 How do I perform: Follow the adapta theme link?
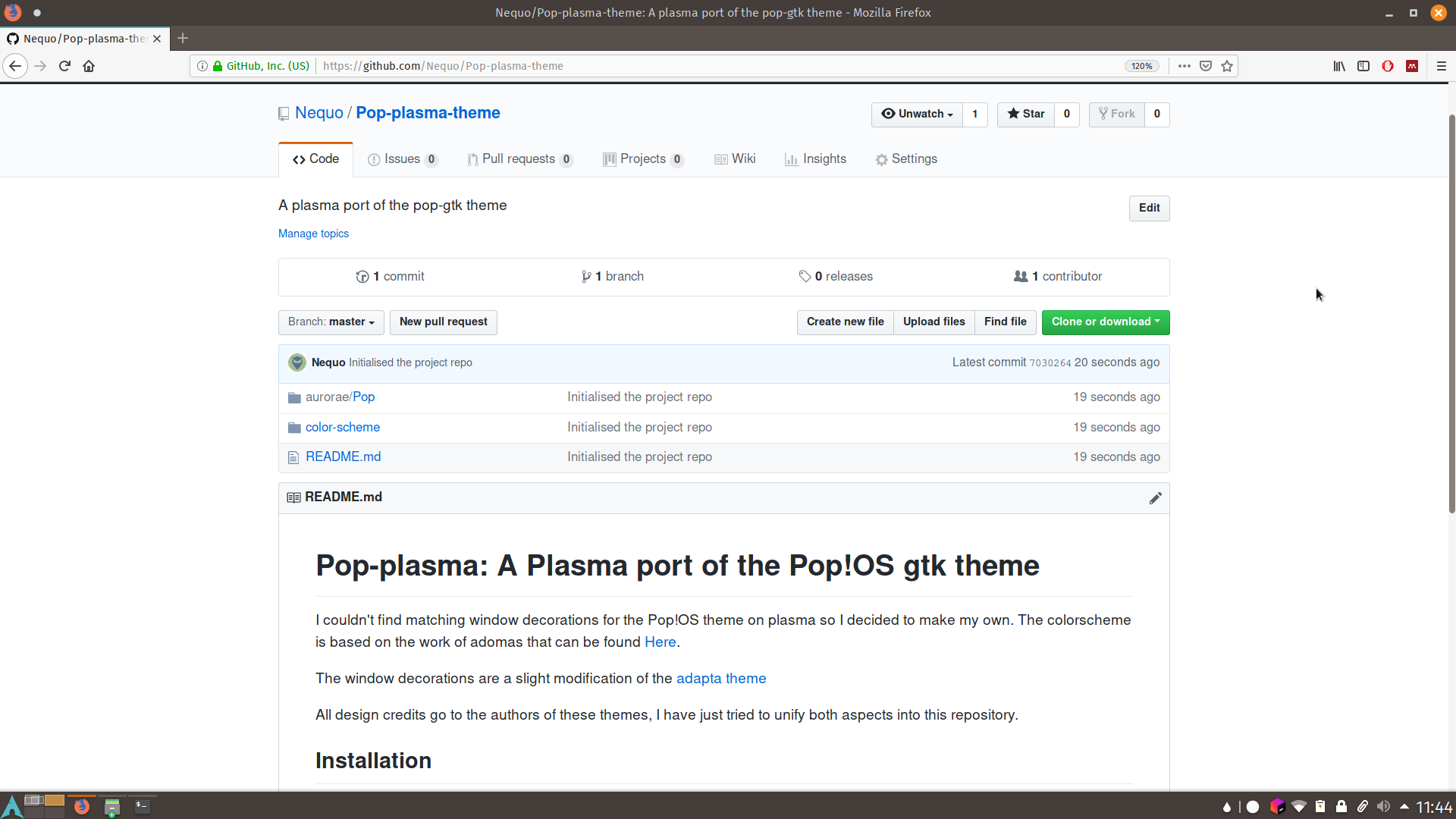720,679
